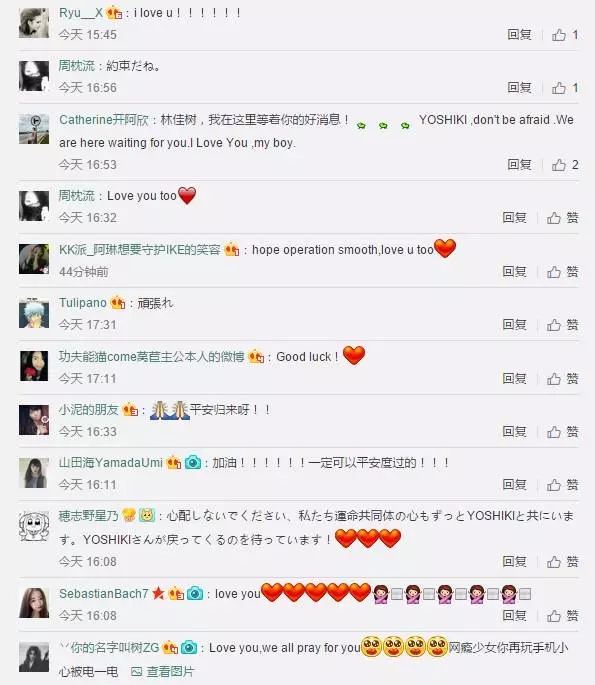
Task: Open the 查看图片 view picture link
Action: click(x=163, y=671)
